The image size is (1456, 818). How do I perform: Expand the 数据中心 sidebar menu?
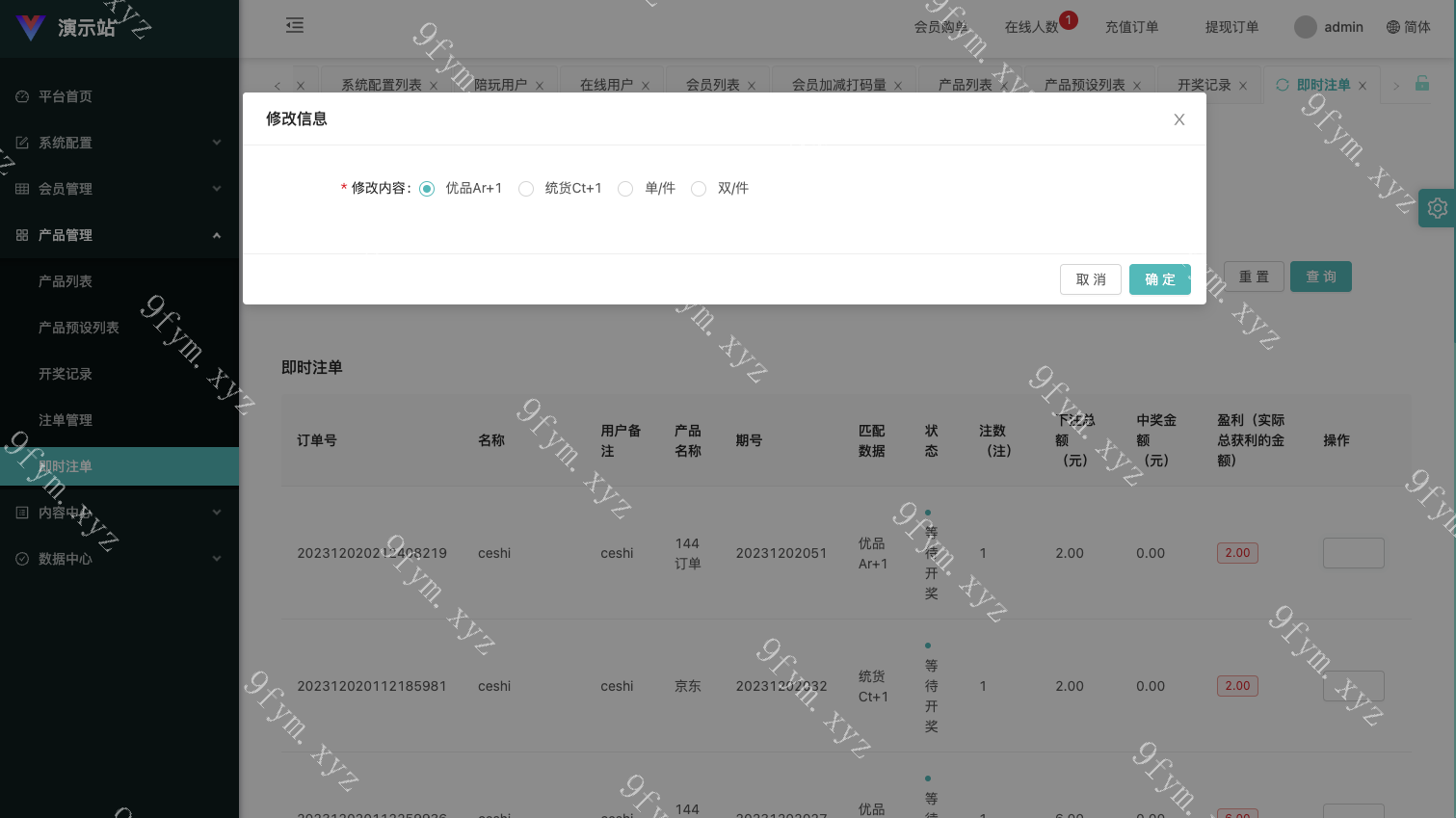point(119,559)
